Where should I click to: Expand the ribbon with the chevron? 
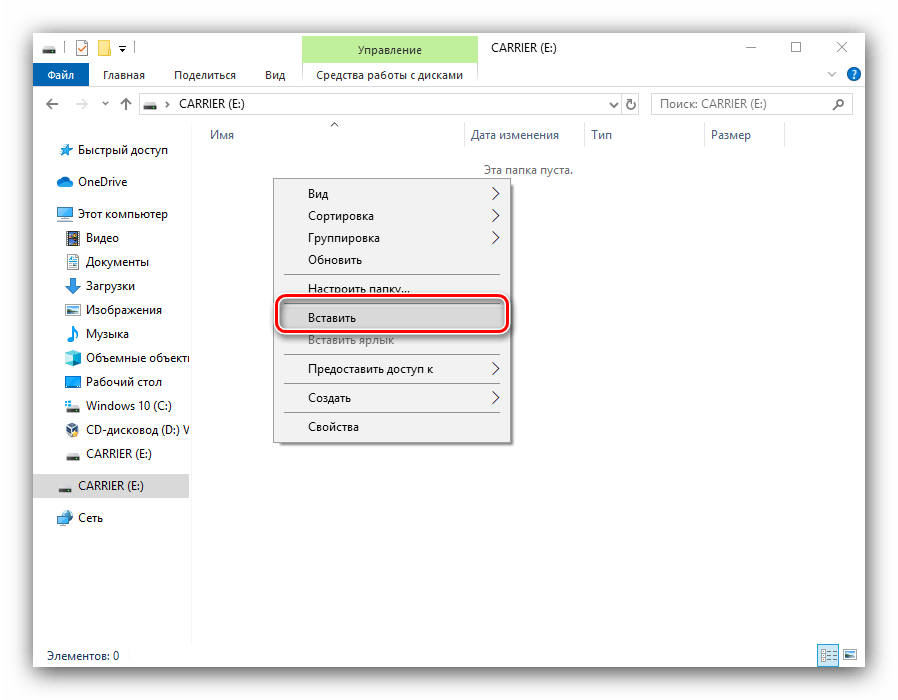click(832, 74)
